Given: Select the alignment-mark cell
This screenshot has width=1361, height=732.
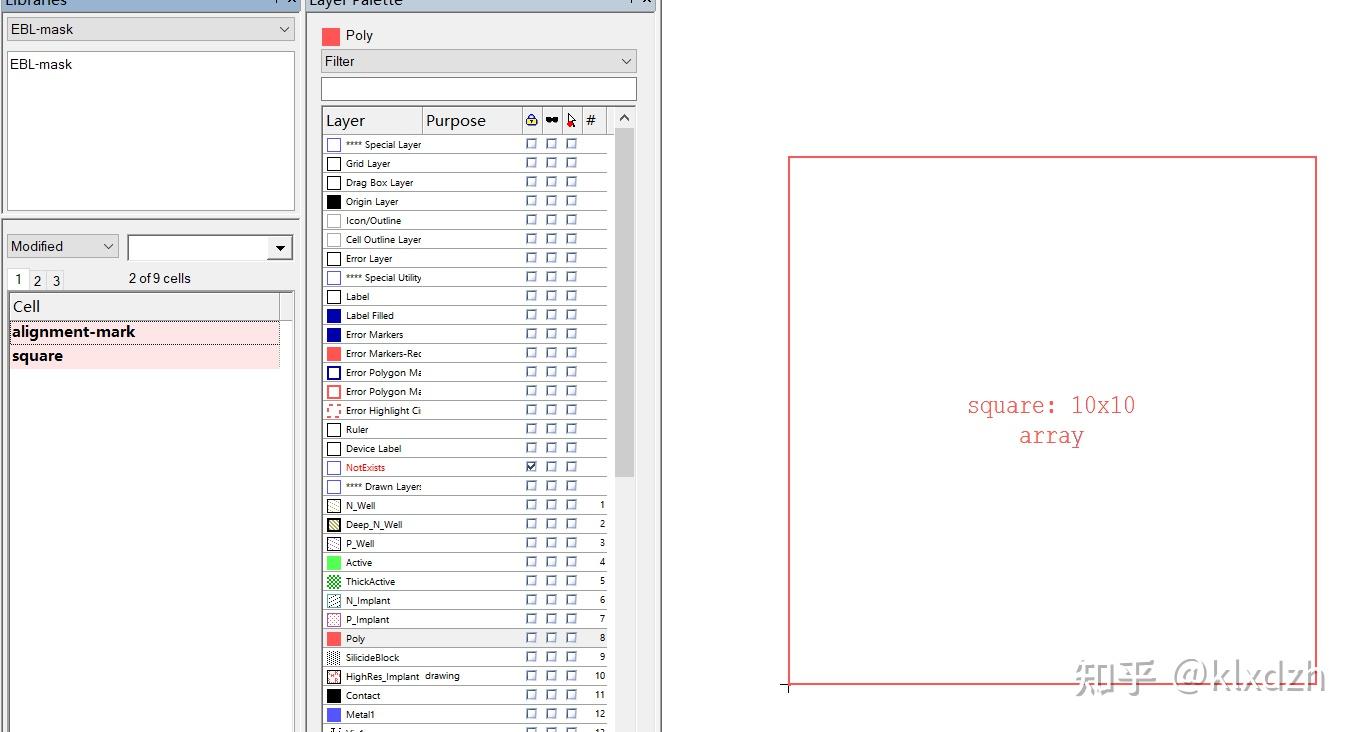Looking at the screenshot, I should click(x=73, y=331).
